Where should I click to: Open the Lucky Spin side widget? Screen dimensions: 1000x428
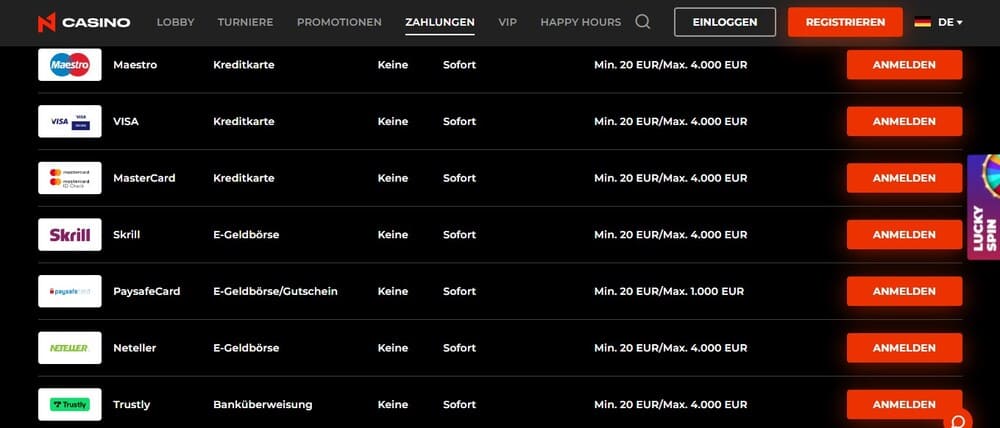(x=984, y=208)
